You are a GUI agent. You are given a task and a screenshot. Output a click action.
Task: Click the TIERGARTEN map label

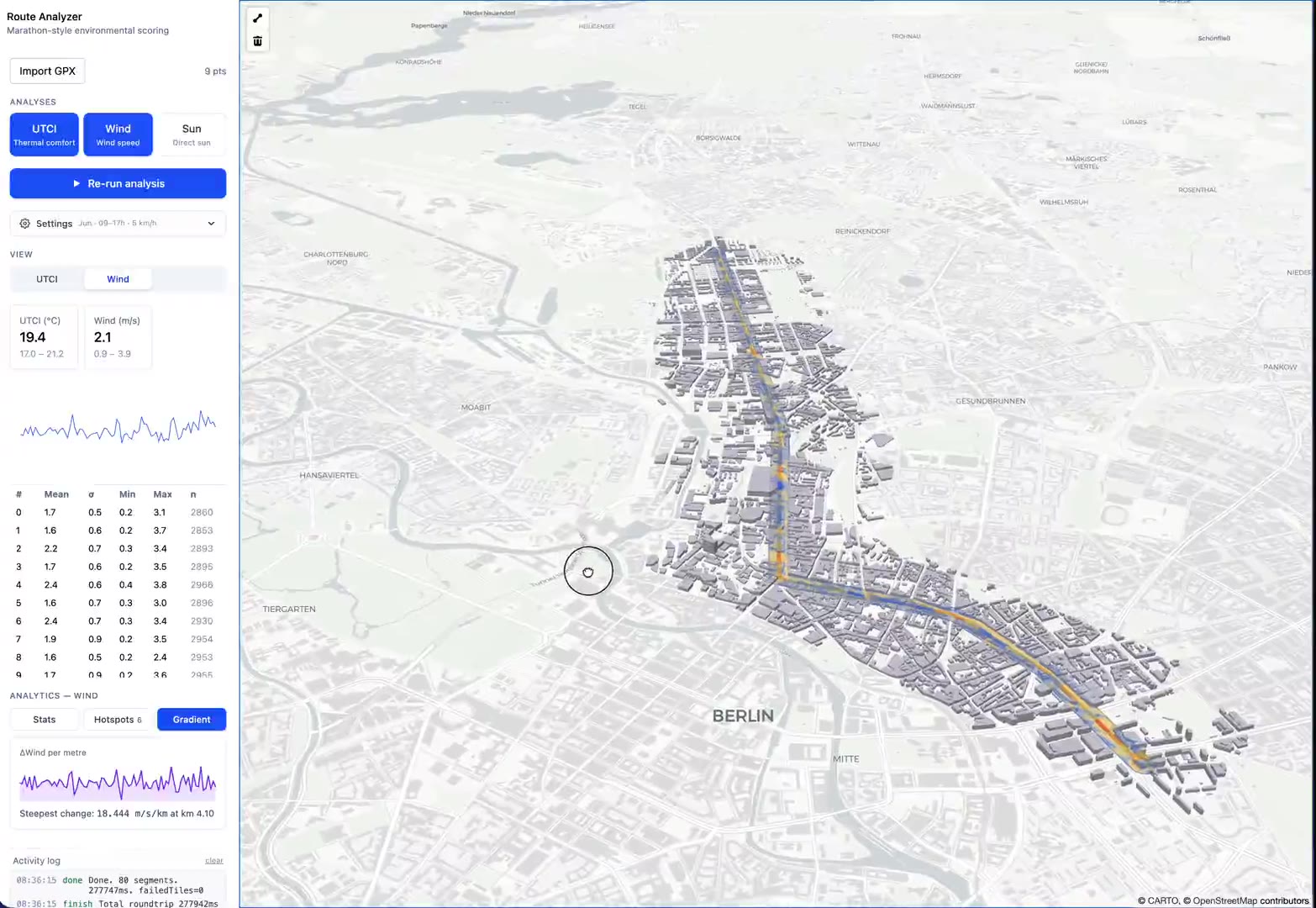[x=289, y=610]
